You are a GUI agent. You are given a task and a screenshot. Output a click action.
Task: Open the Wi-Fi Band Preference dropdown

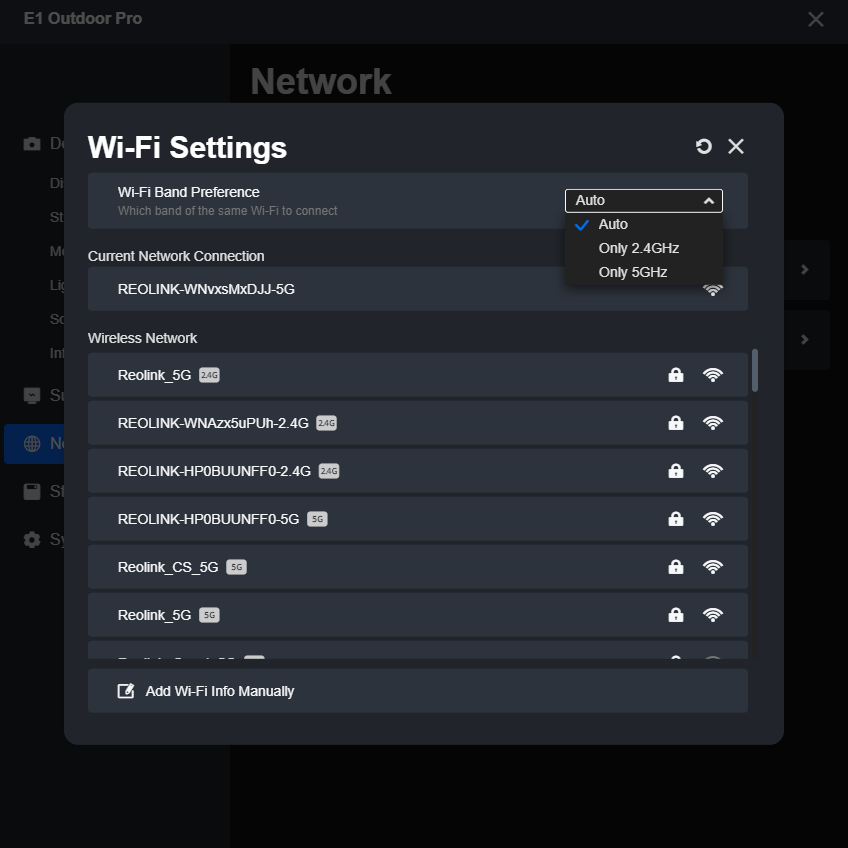(x=643, y=201)
